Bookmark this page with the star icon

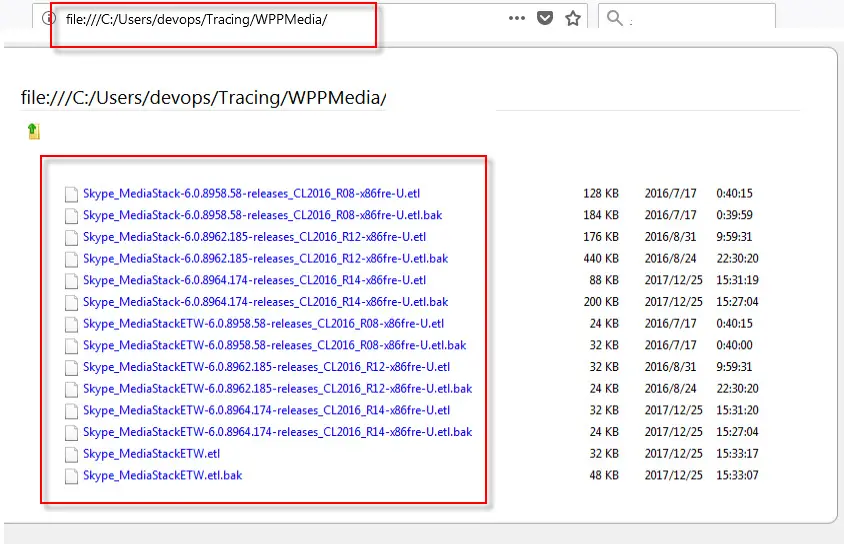click(x=573, y=18)
